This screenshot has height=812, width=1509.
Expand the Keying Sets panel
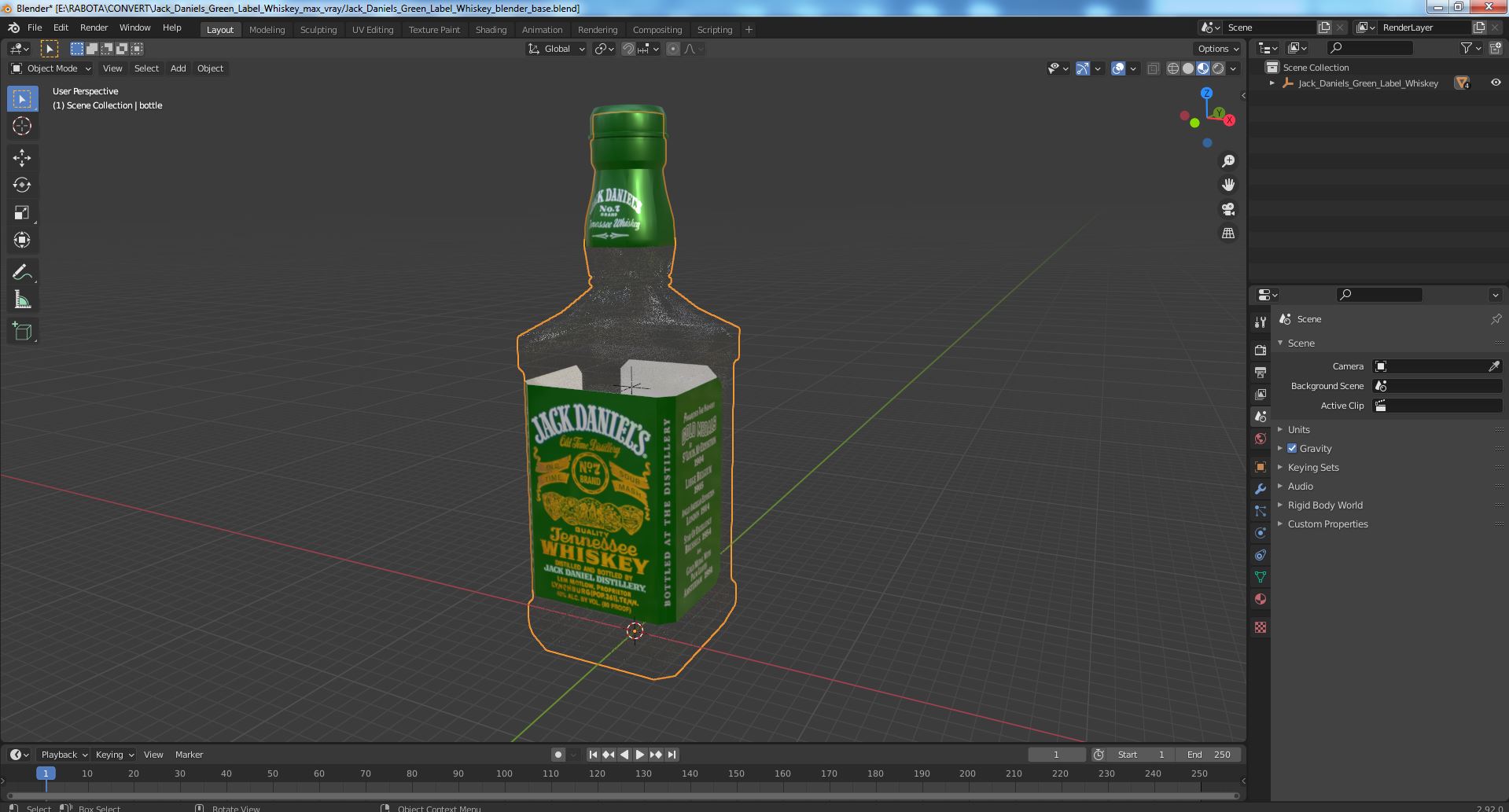tap(1312, 467)
